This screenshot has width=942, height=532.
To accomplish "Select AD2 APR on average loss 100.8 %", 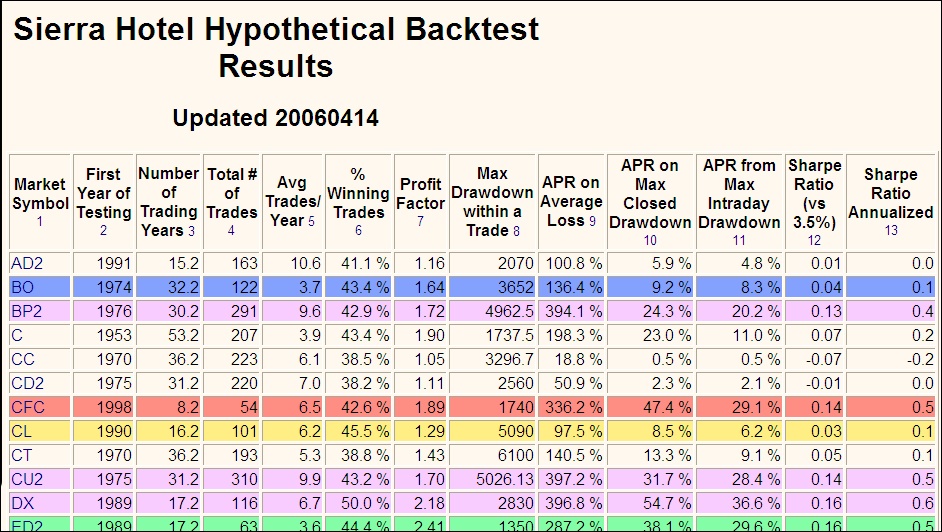I will click(574, 263).
